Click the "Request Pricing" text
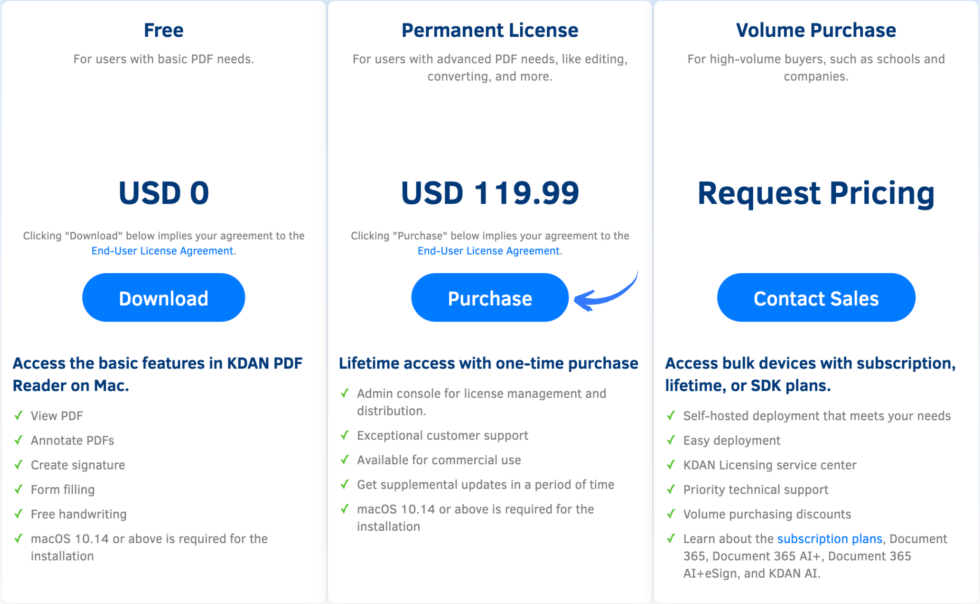980x604 pixels. coord(815,193)
